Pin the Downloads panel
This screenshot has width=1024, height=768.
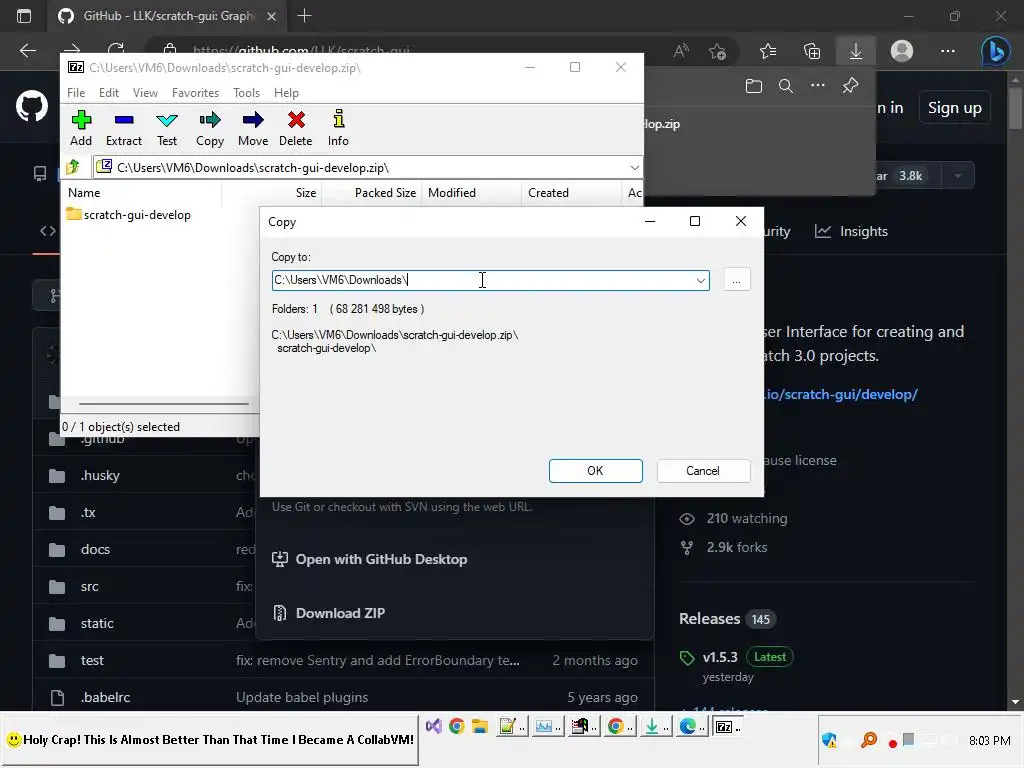click(x=850, y=86)
